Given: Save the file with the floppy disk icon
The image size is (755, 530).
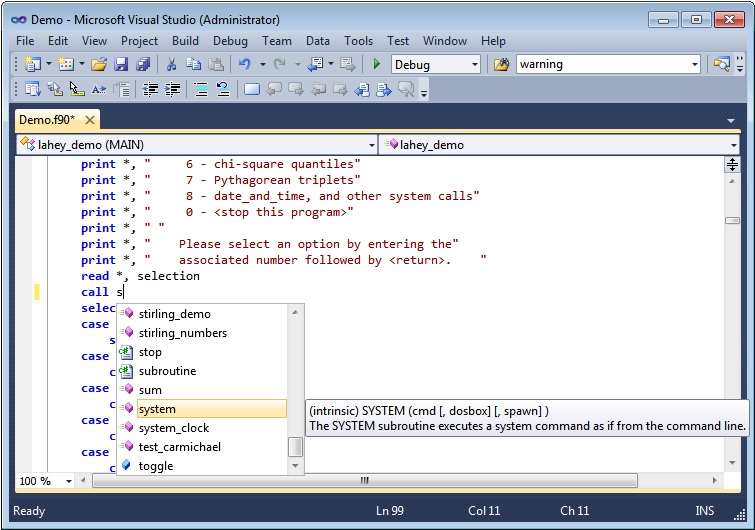Looking at the screenshot, I should point(120,64).
